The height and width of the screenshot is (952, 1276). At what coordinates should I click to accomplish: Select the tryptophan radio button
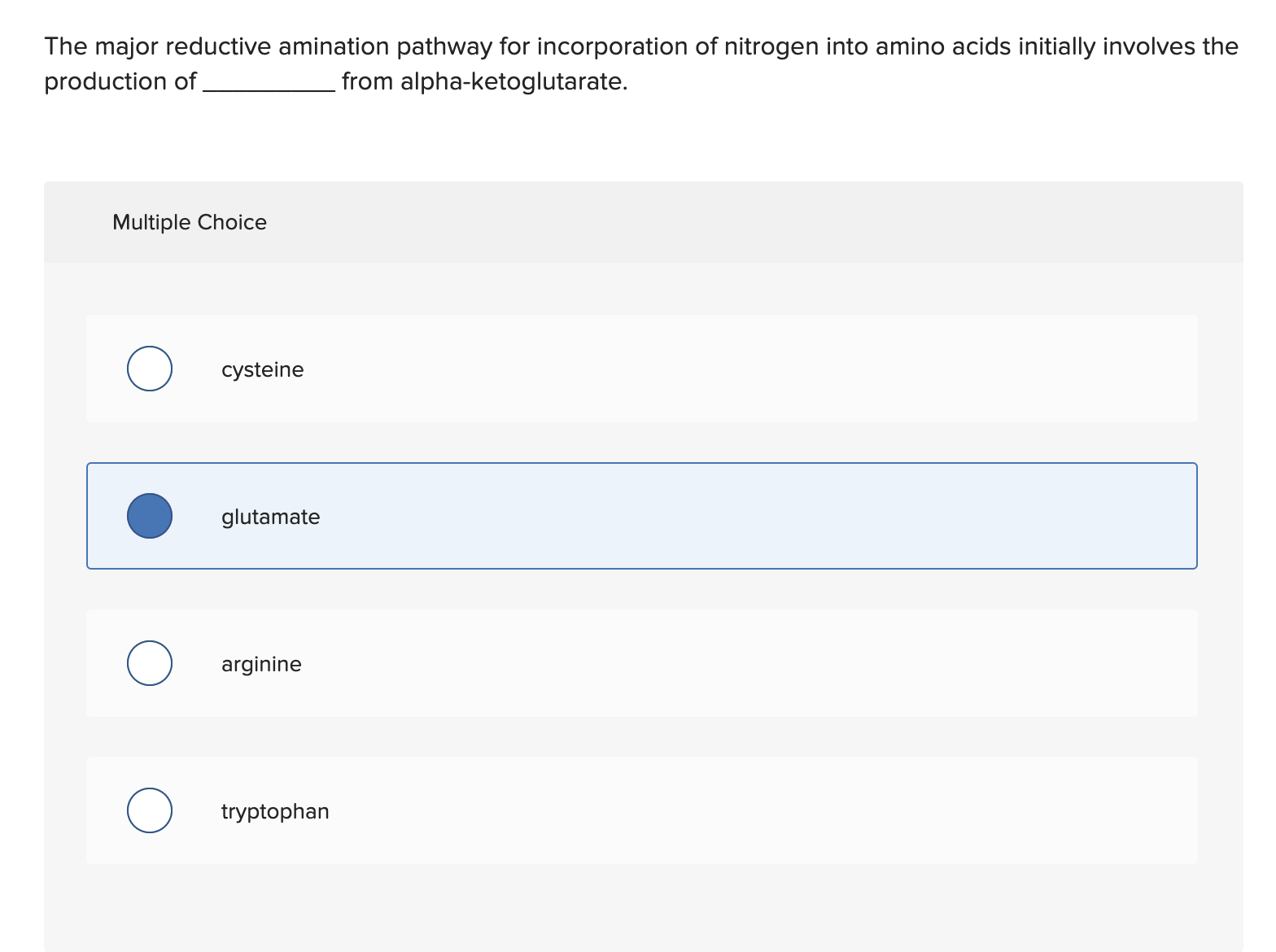pos(149,810)
